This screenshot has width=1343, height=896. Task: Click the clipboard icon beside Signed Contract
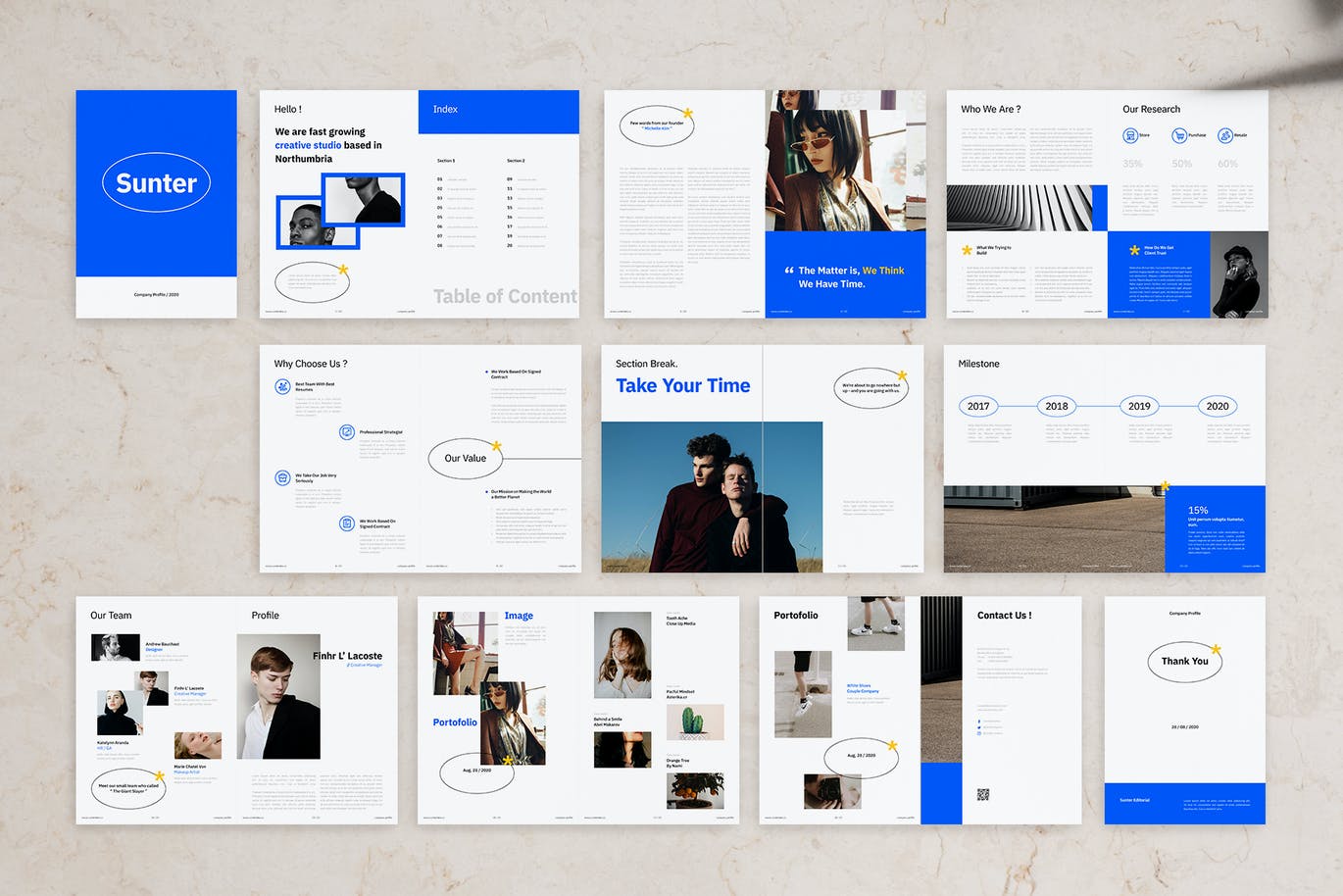coord(346,523)
